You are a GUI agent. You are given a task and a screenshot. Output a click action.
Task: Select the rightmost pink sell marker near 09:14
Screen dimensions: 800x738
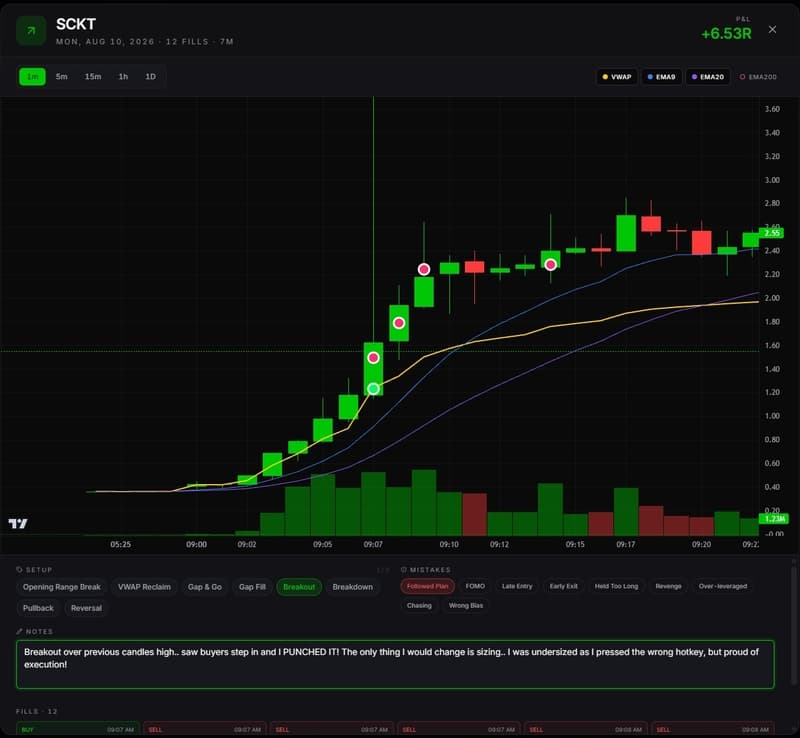pyautogui.click(x=551, y=264)
